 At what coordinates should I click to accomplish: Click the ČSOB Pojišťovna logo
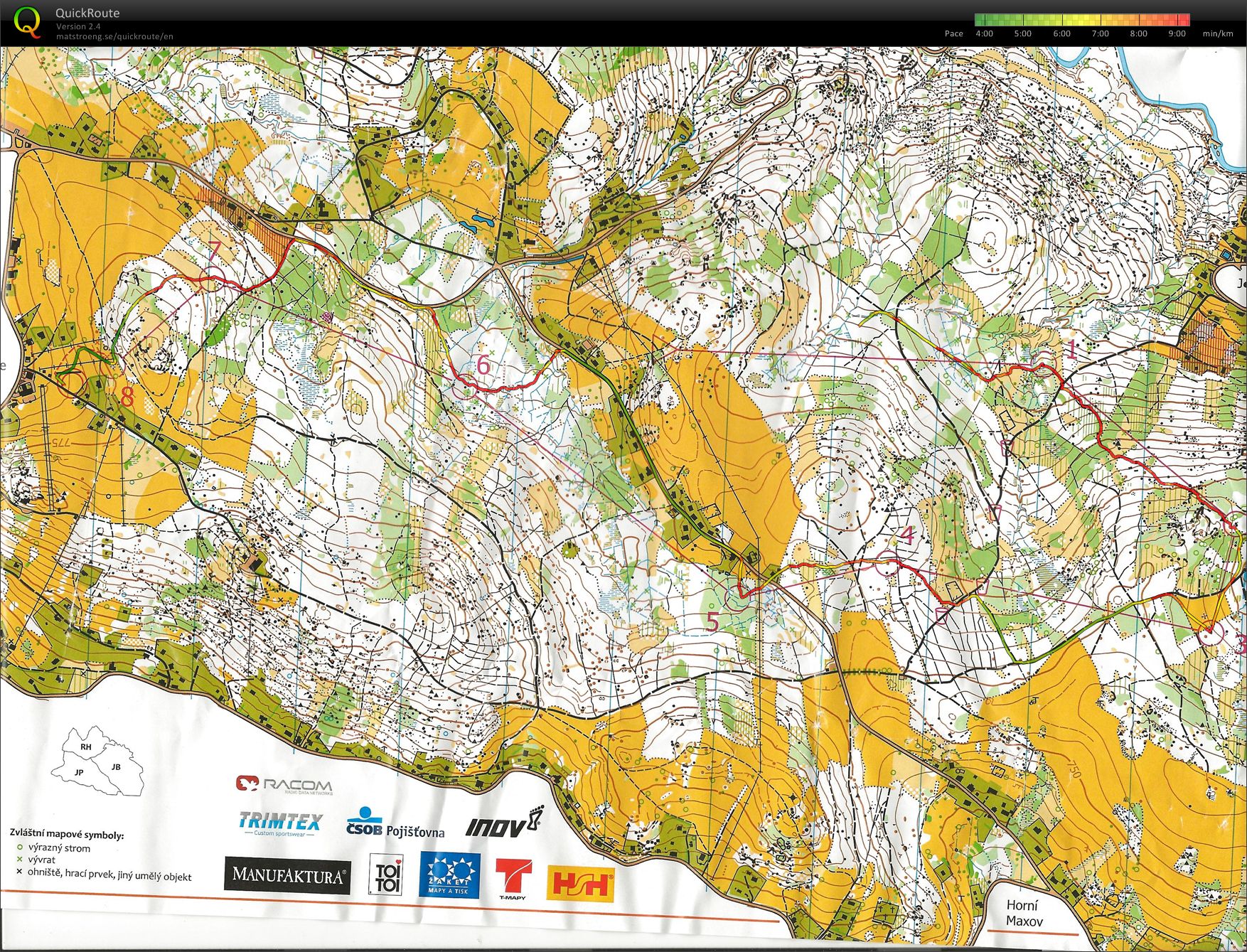[395, 823]
